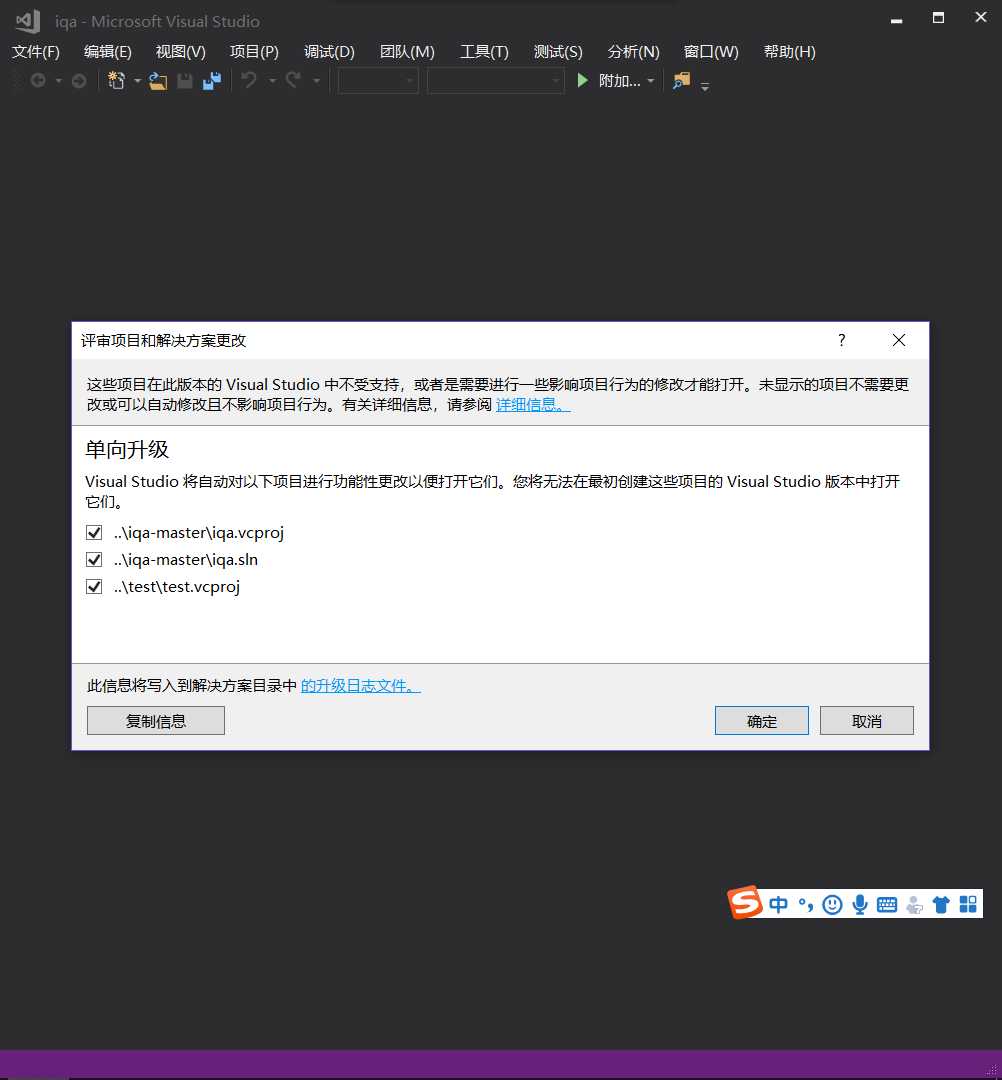This screenshot has width=1002, height=1080.
Task: Open the skin shirt icon in the IME bar
Action: coord(941,904)
